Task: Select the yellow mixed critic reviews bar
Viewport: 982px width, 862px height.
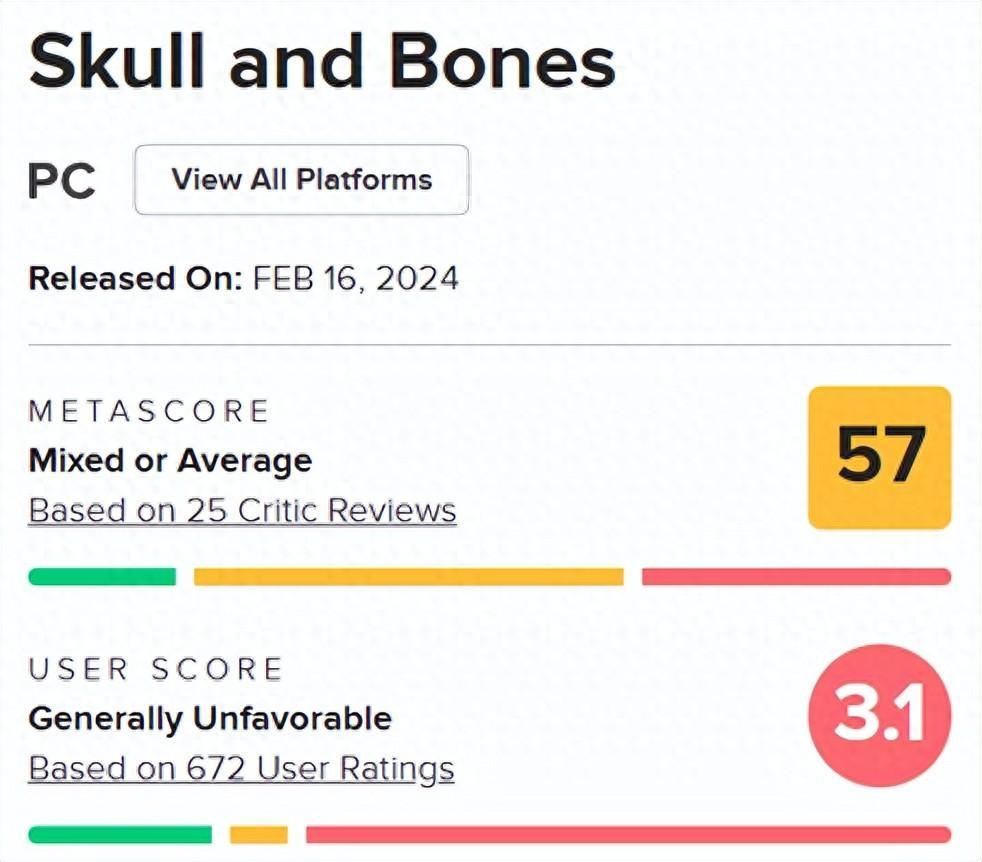Action: coord(408,577)
